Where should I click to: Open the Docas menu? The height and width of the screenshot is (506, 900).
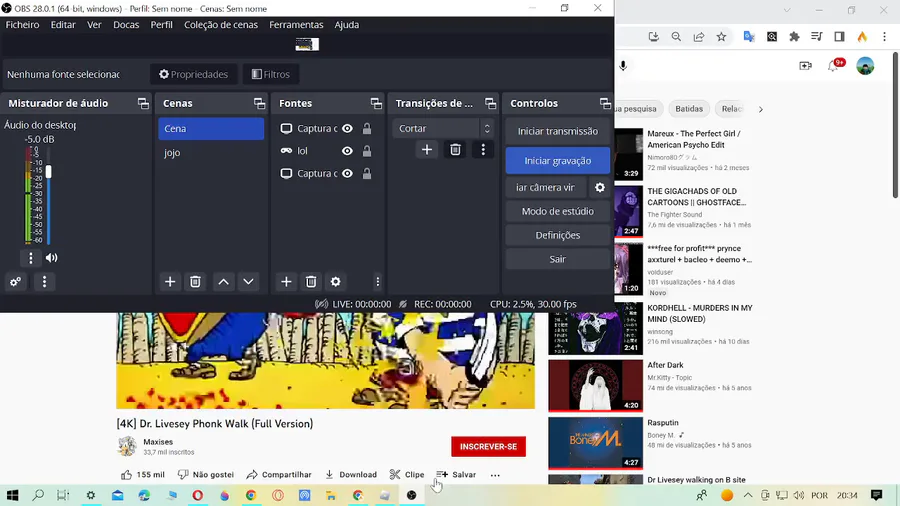click(126, 25)
